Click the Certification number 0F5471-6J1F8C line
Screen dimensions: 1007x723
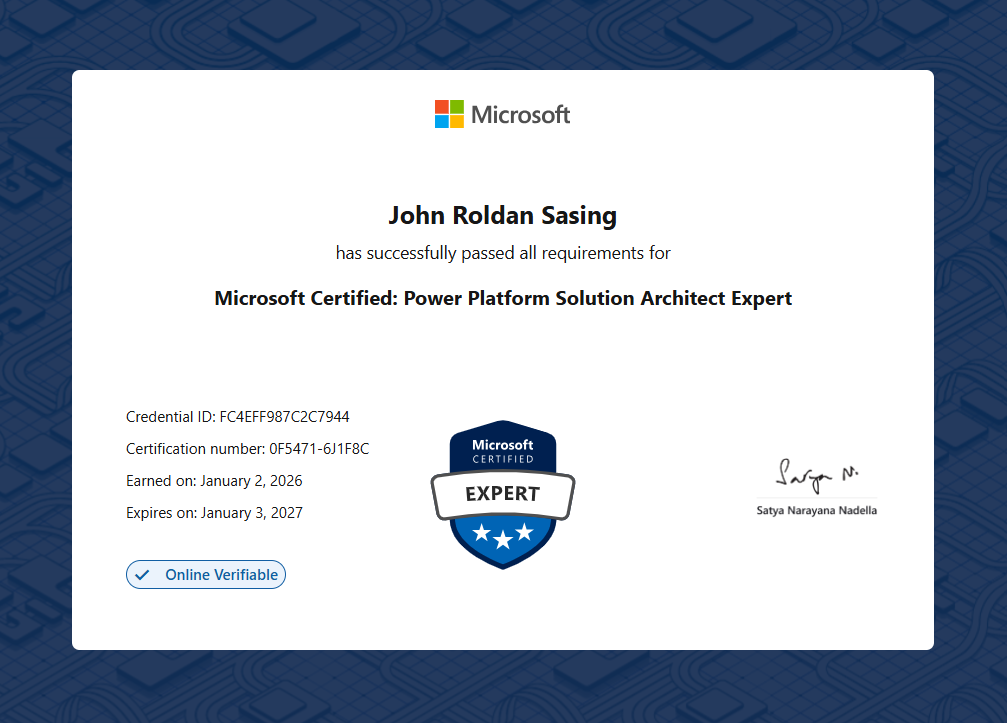pos(247,449)
